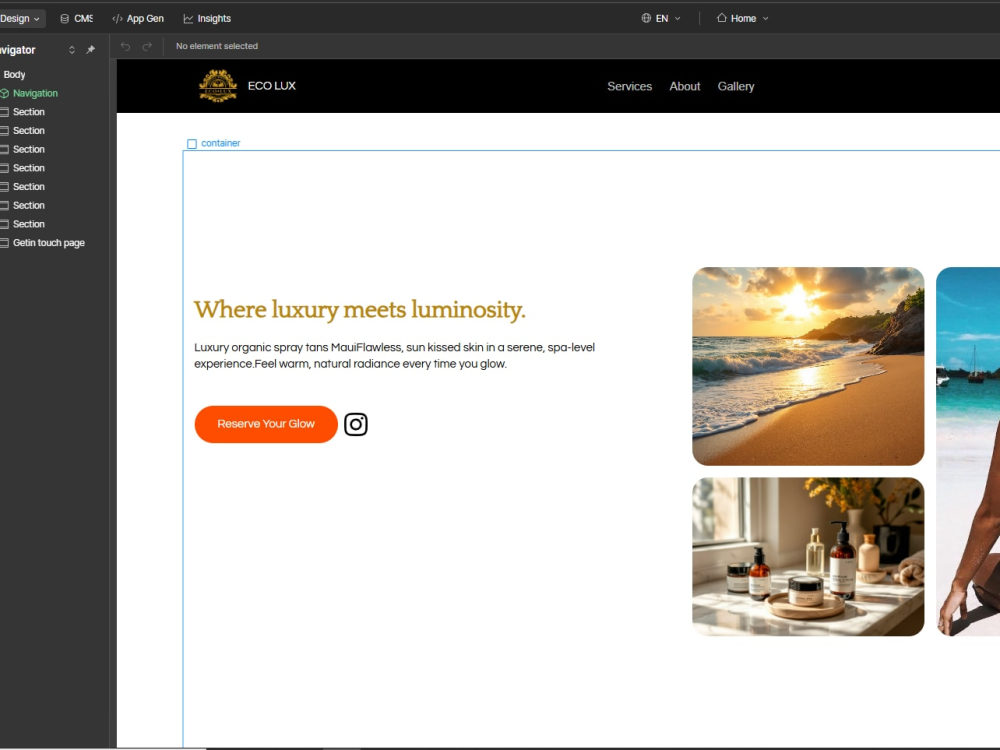Click the App Gen code icon
This screenshot has width=1000, height=750.
pyautogui.click(x=117, y=18)
